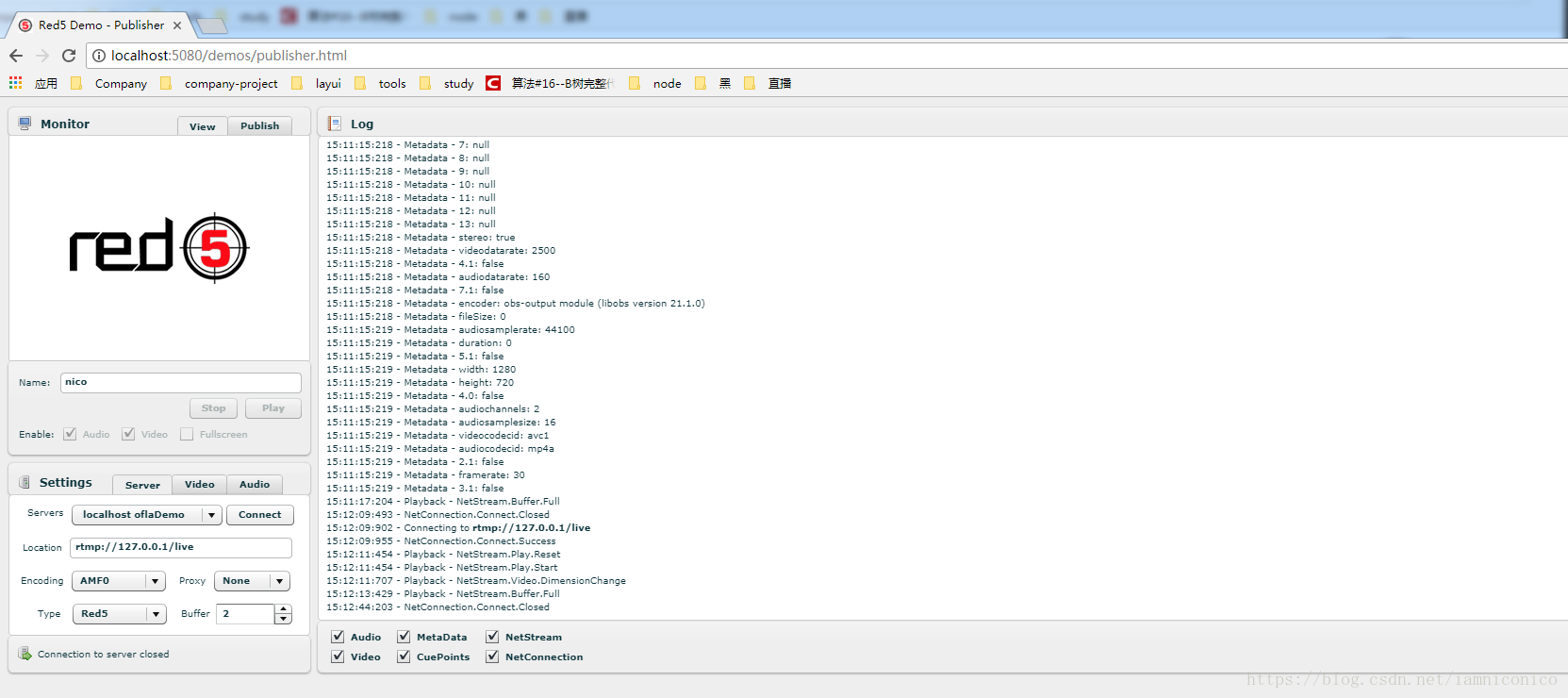
Task: Open the Company bookmark folder
Action: point(109,83)
